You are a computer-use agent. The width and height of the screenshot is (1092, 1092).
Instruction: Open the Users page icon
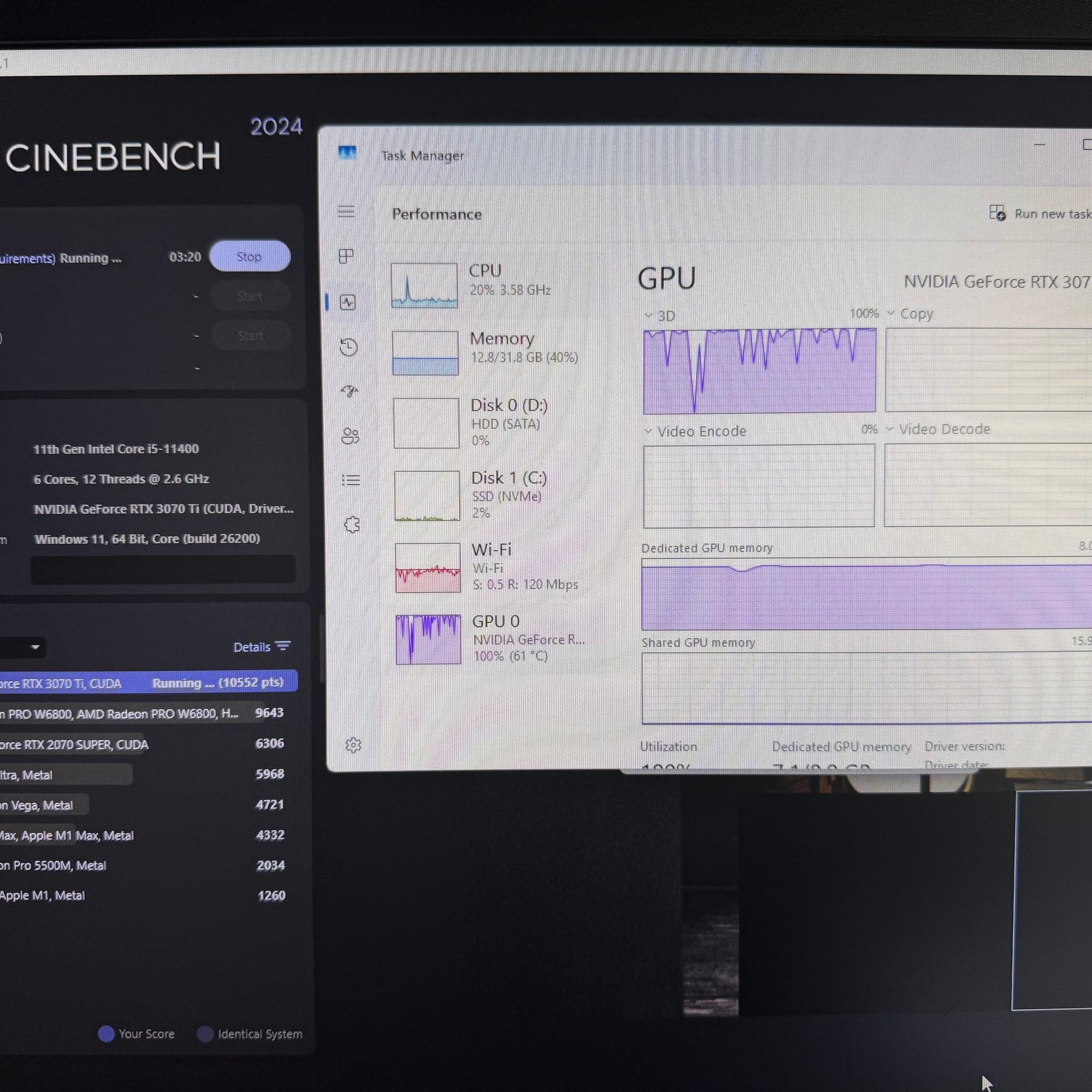click(x=350, y=436)
